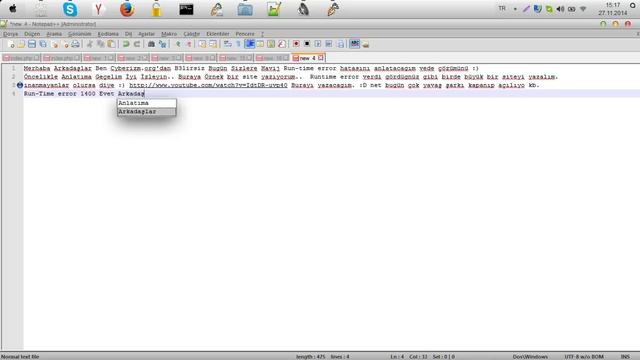The image size is (640, 360).
Task: Open the Makro menu
Action: click(x=169, y=34)
